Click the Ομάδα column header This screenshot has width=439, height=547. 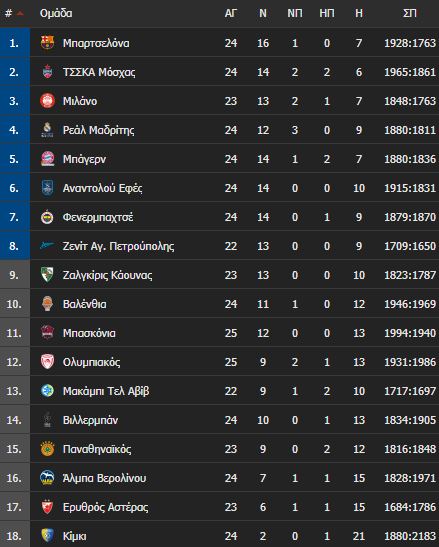coord(56,13)
